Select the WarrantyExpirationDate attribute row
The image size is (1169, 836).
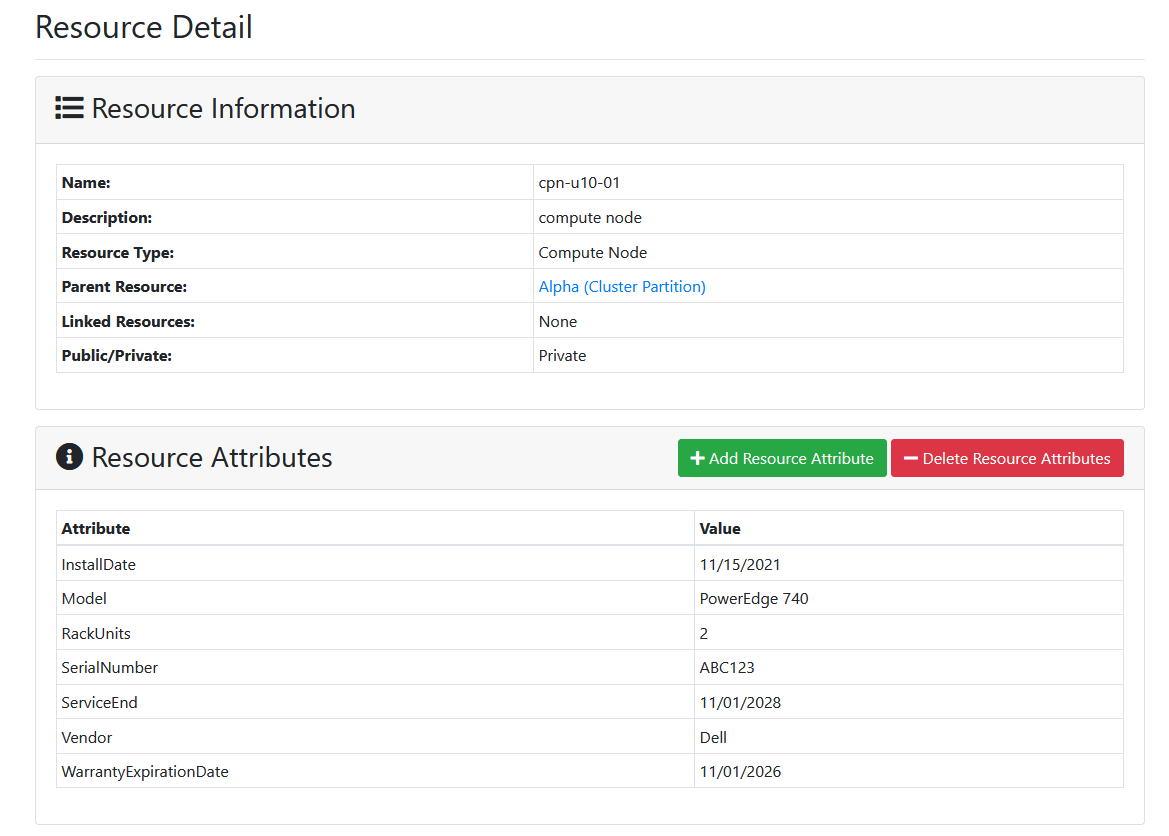[x=590, y=771]
